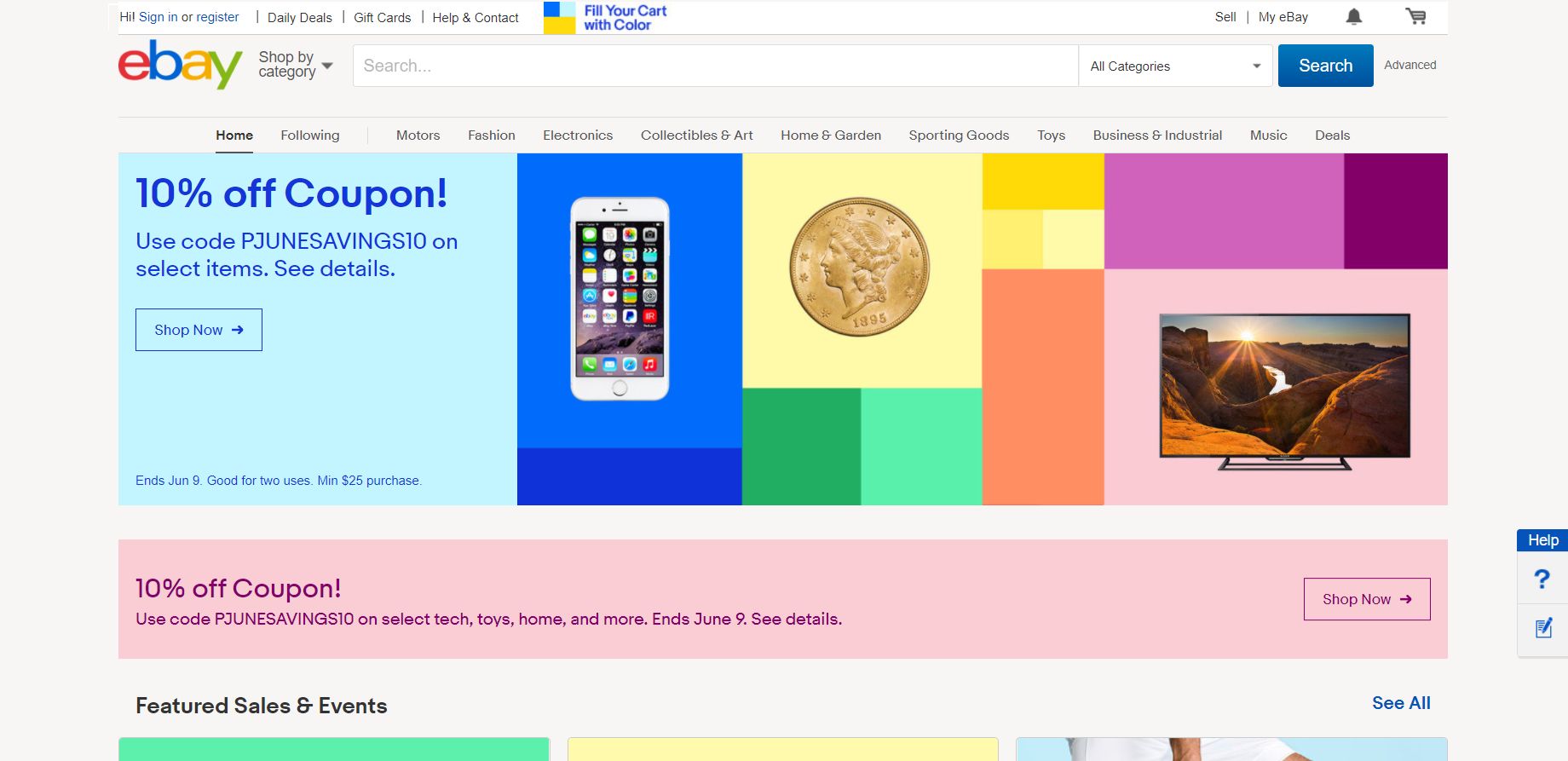
Task: Open Help & Contact link
Action: click(476, 18)
